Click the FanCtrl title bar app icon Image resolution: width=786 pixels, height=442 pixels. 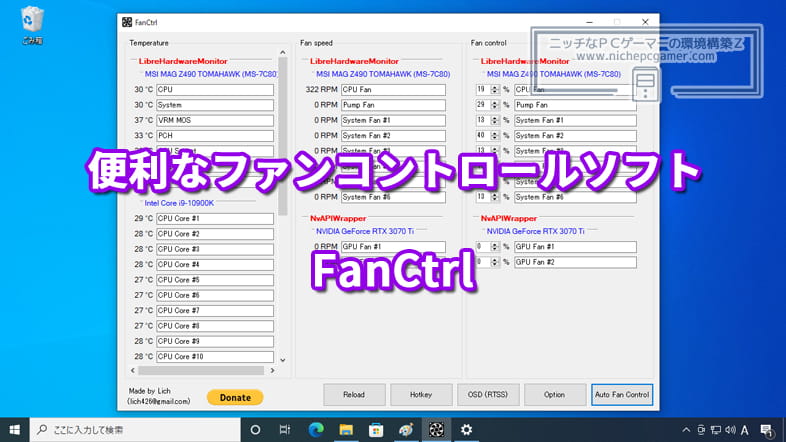[x=127, y=22]
